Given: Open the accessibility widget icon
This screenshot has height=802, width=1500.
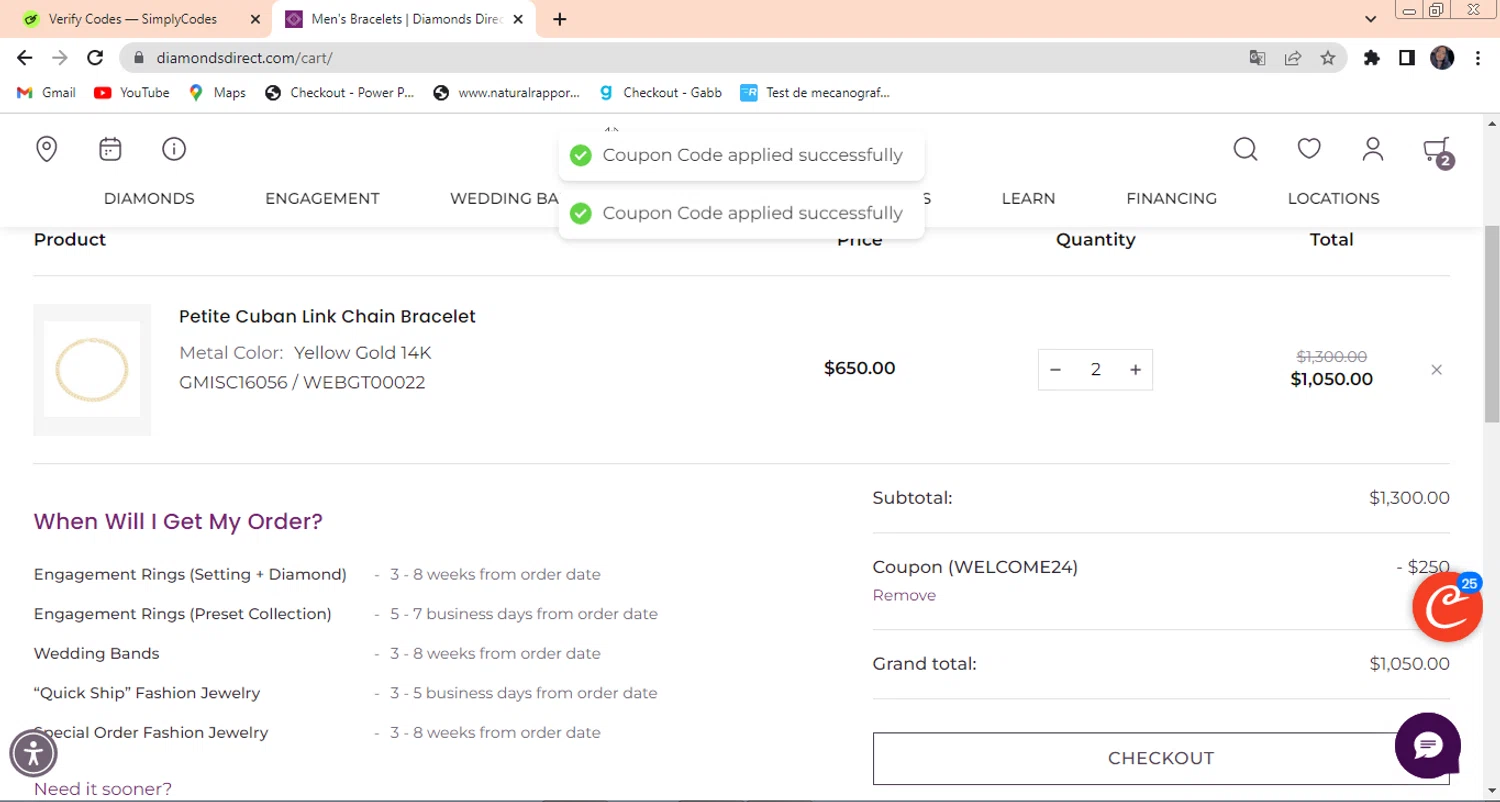Looking at the screenshot, I should click(x=34, y=754).
